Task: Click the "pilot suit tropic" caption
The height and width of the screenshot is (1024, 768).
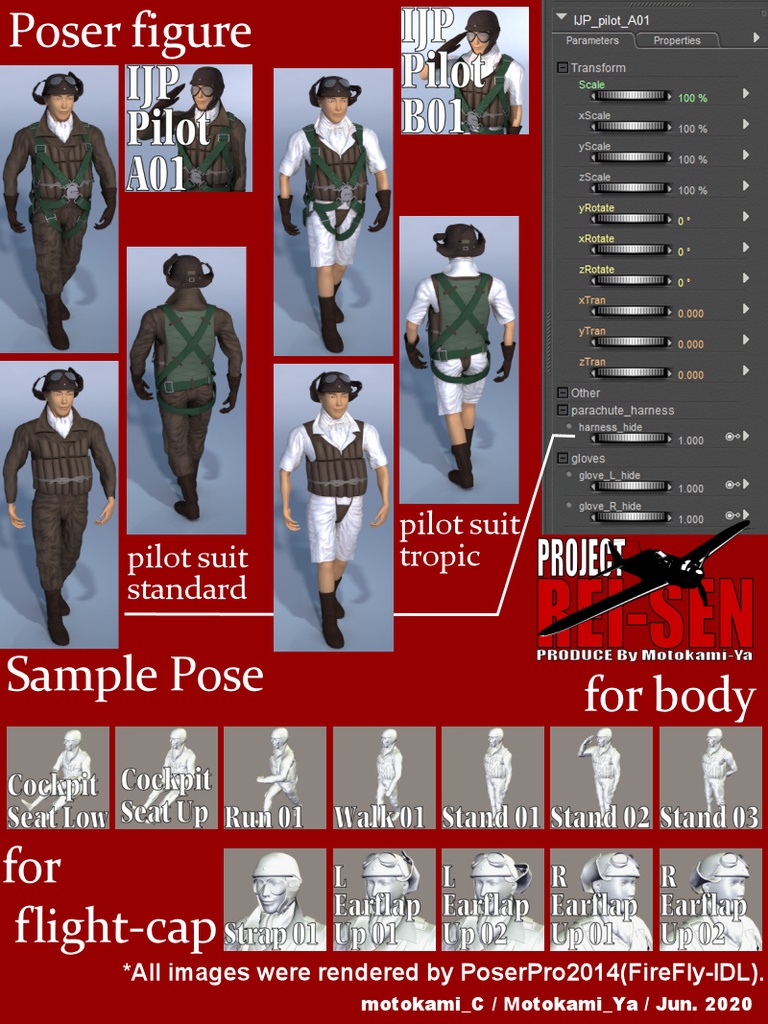Action: pos(460,541)
